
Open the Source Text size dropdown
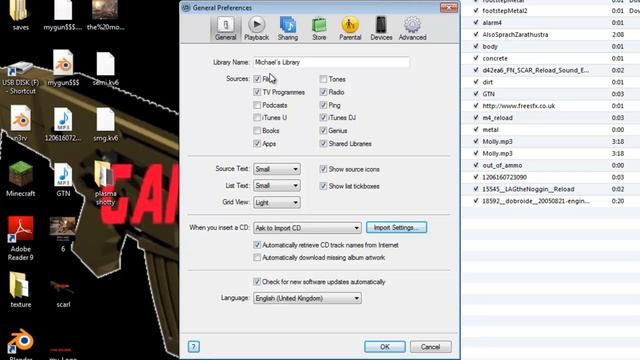277,169
